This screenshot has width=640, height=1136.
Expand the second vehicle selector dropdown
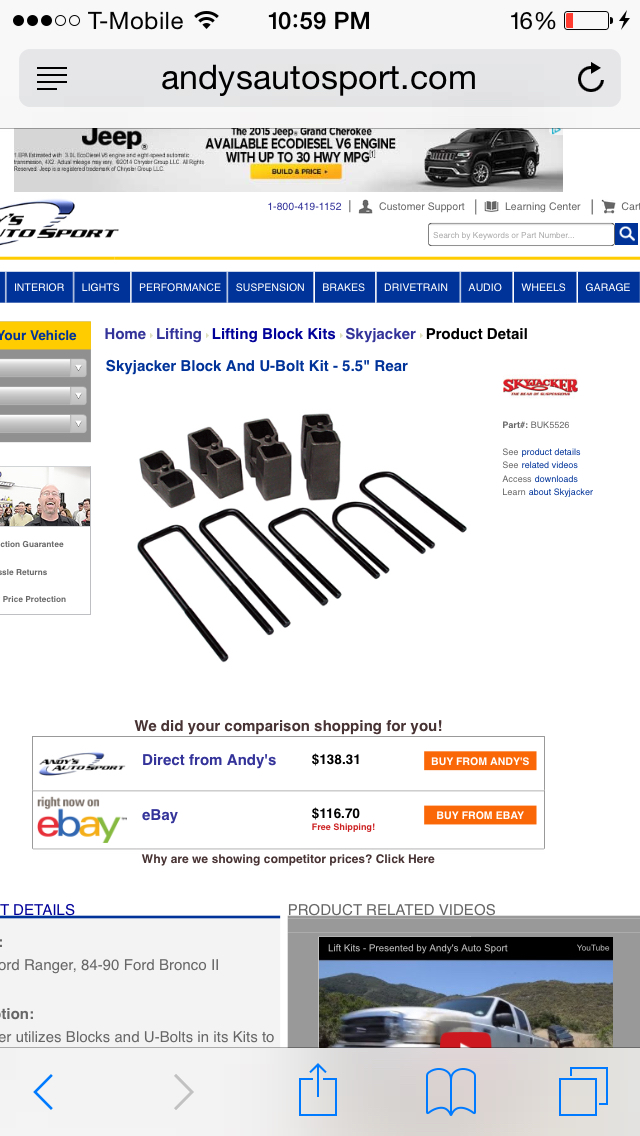point(43,396)
